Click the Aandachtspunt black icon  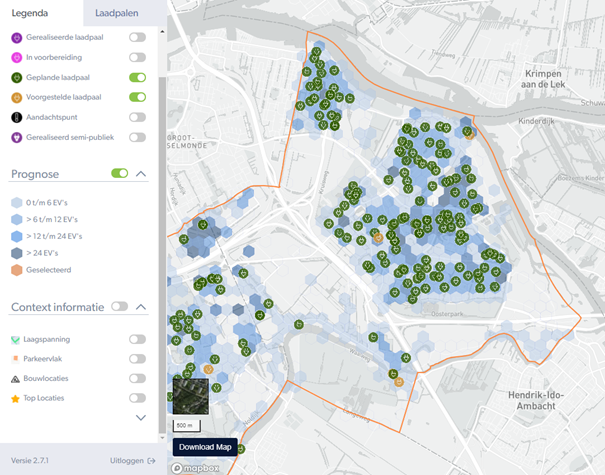(16, 117)
